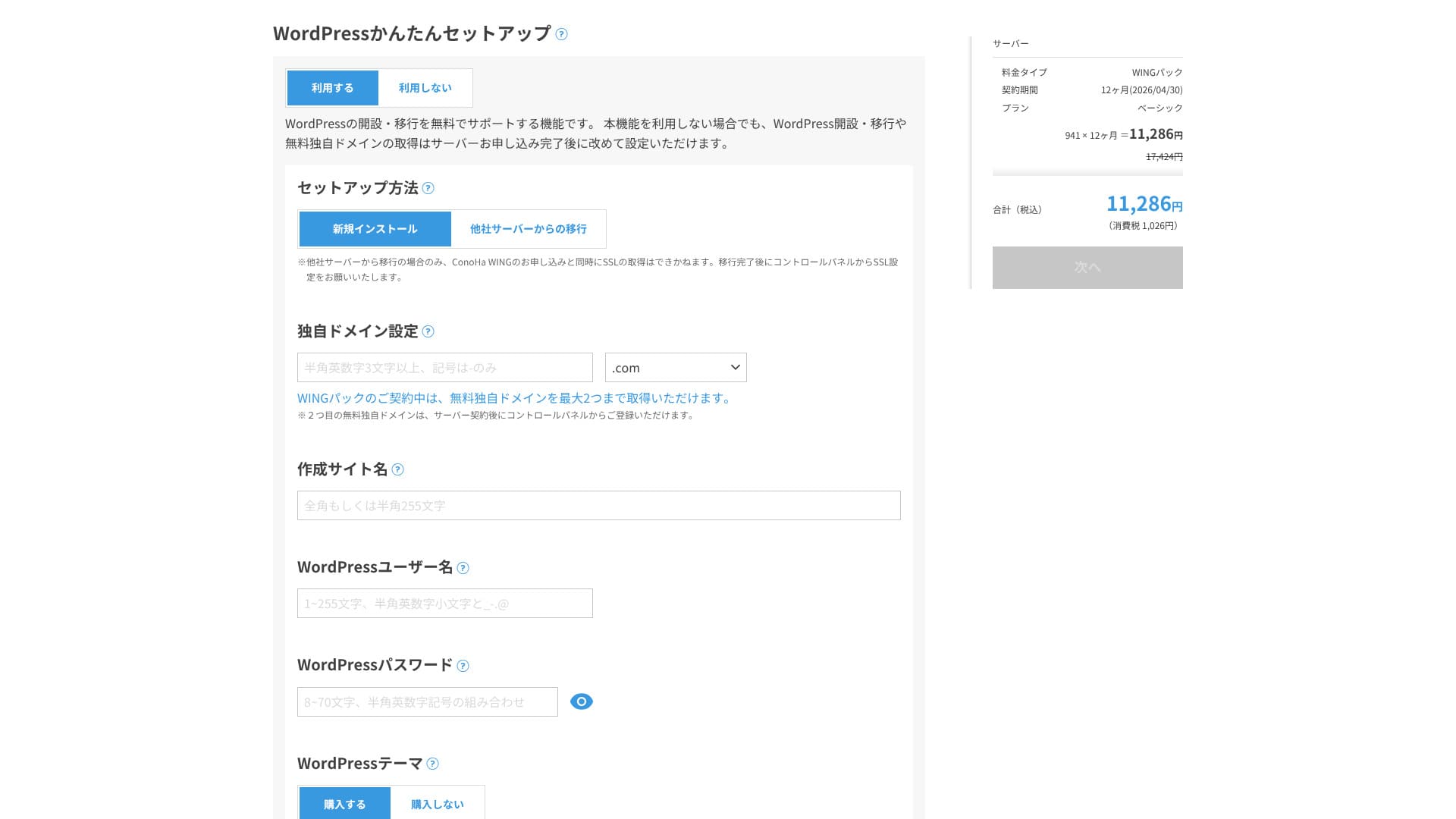
Task: Click help icon beside WordPressかんたんセットアップ heading
Action: point(561,34)
